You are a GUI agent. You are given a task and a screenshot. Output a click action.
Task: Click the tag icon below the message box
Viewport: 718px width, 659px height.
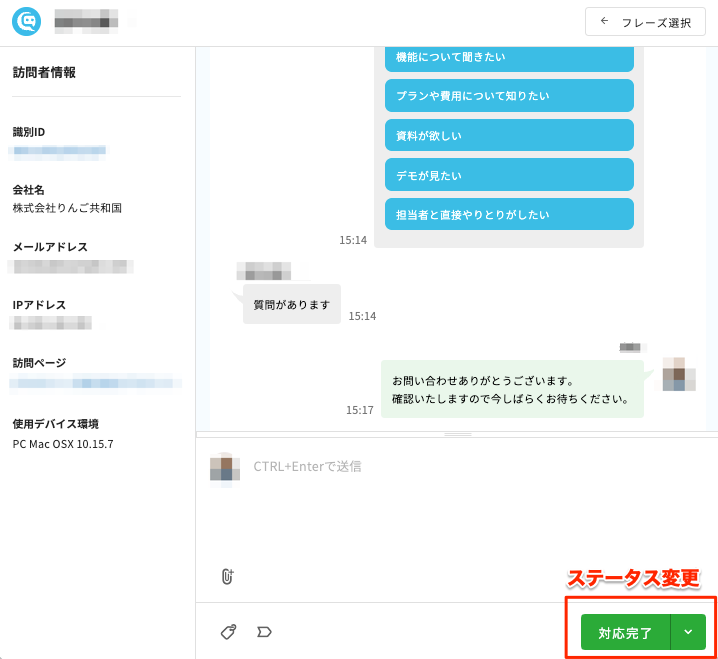tap(228, 632)
